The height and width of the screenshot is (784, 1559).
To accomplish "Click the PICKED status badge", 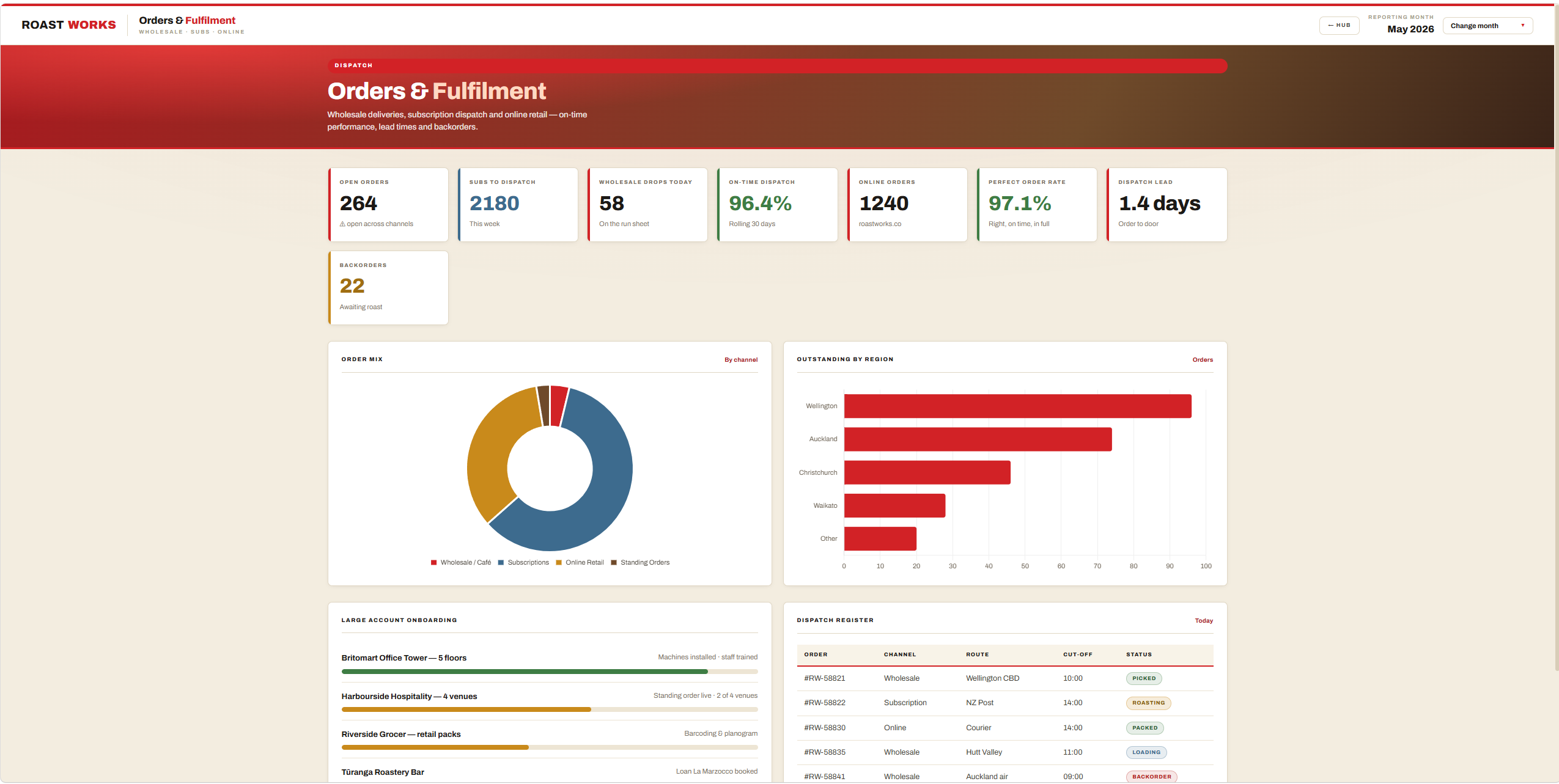I will click(1144, 678).
